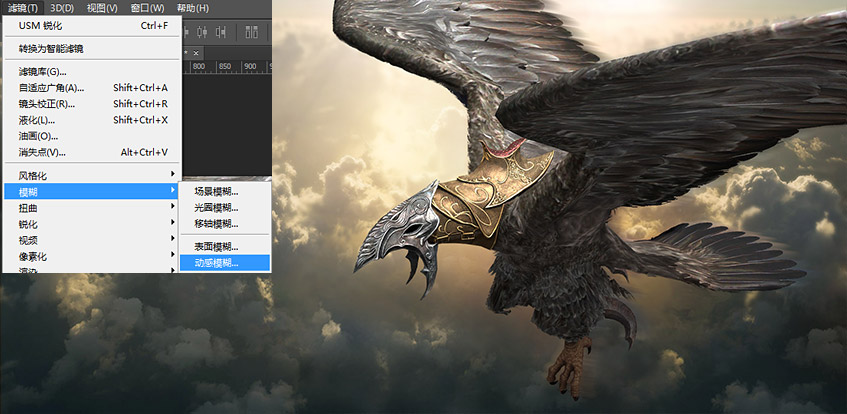Select 移轴模糊... in the blur submenu
847x414 pixels.
pos(225,223)
